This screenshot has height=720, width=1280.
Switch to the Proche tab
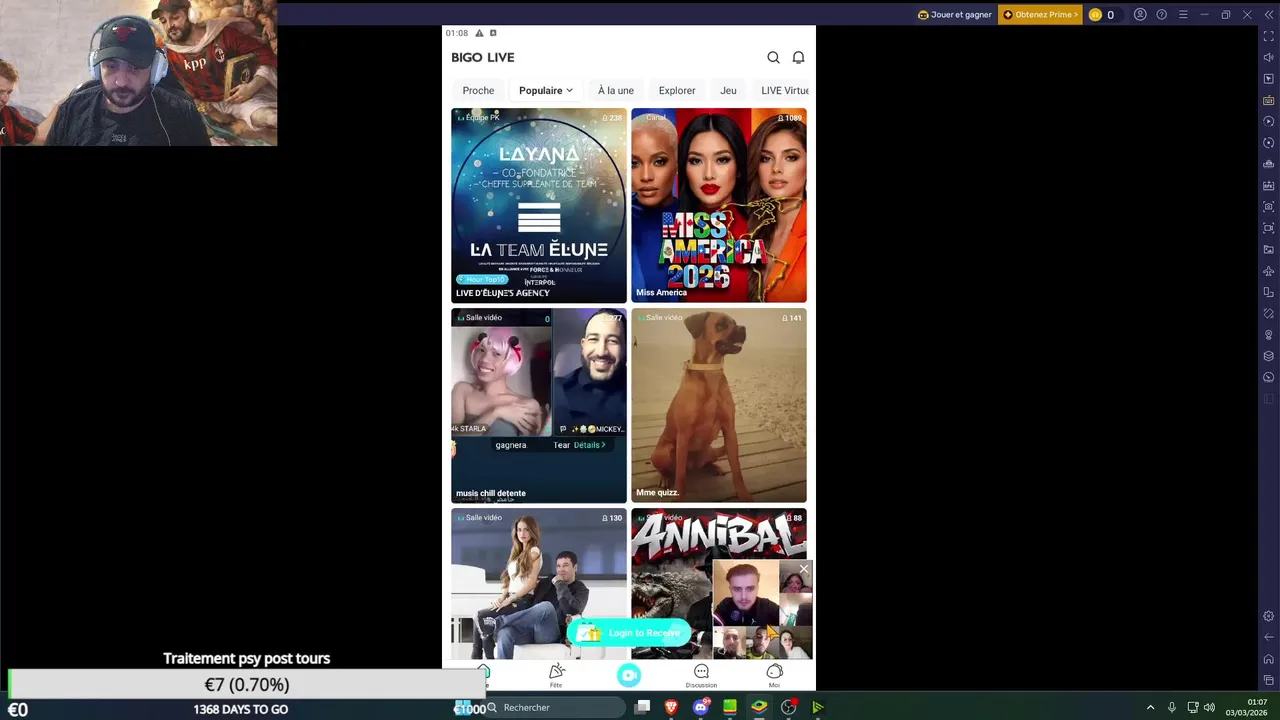coord(478,90)
